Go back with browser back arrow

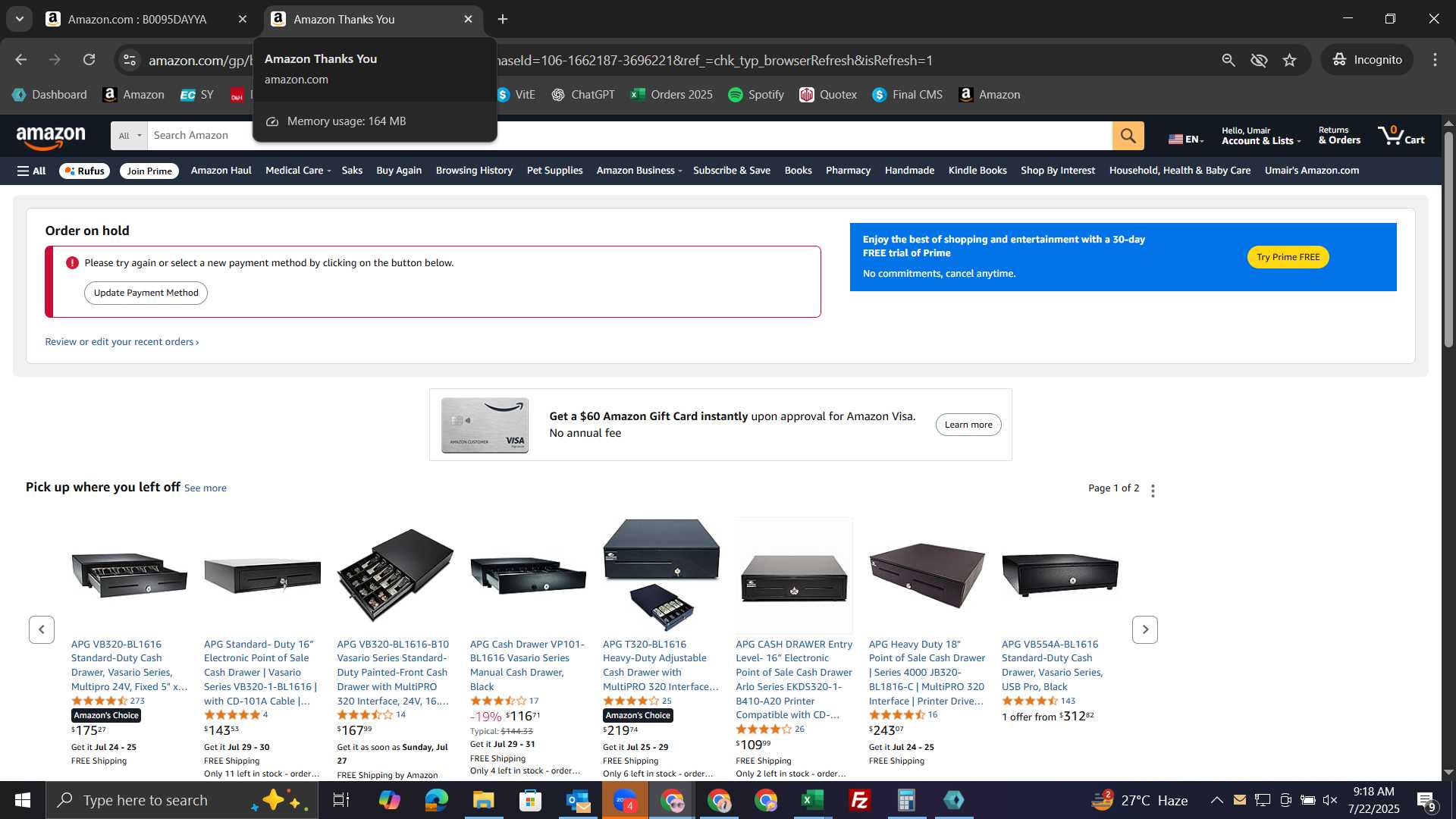coord(21,60)
